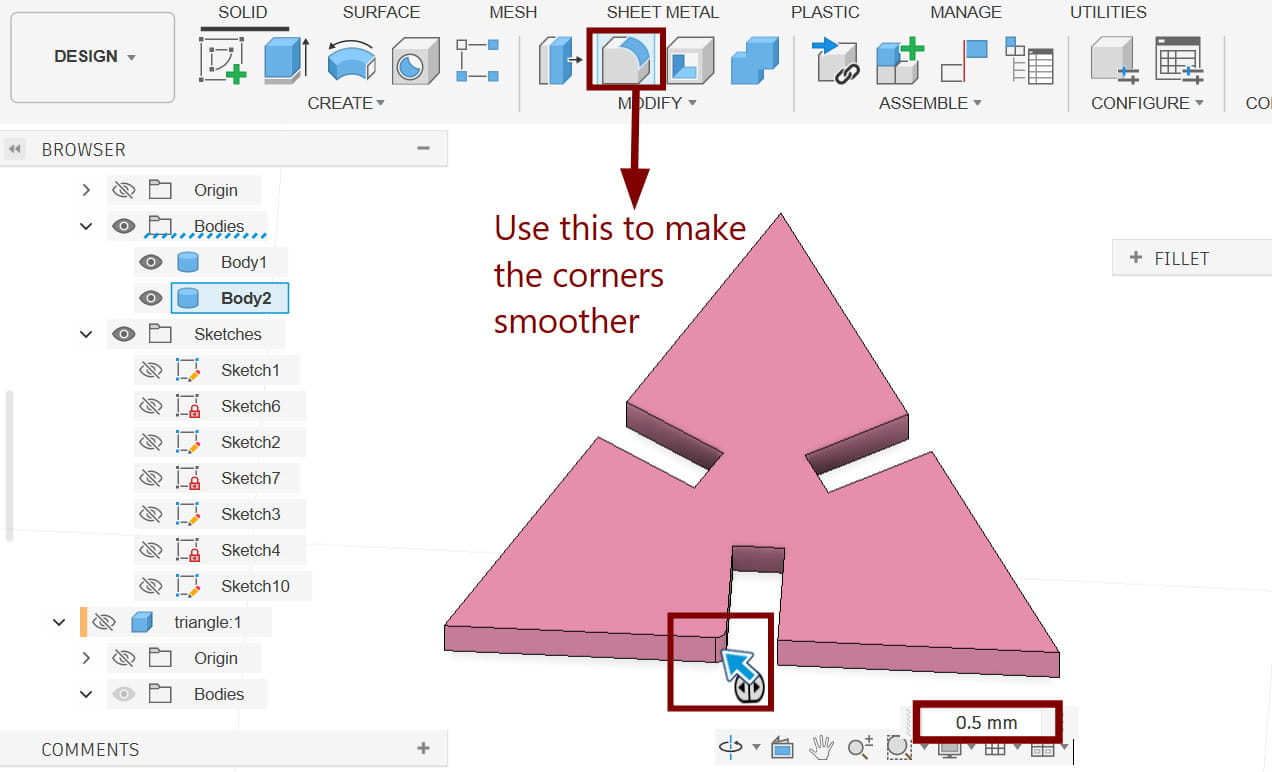Select the Press Pull tool
1272x772 pixels.
click(561, 60)
